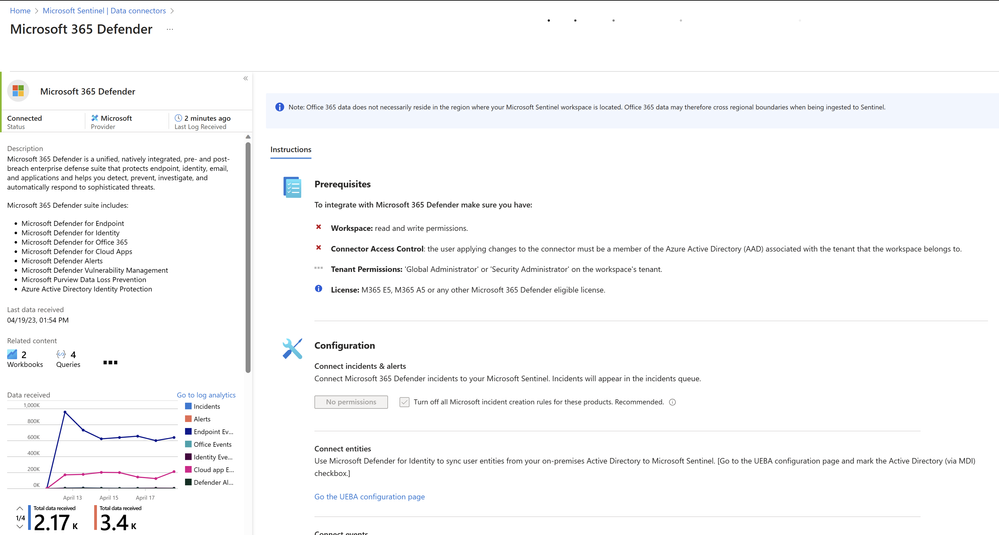Screen dimensions: 999x535
Task: Click the down chevron below the 1/4 pager
Action: coord(20,527)
